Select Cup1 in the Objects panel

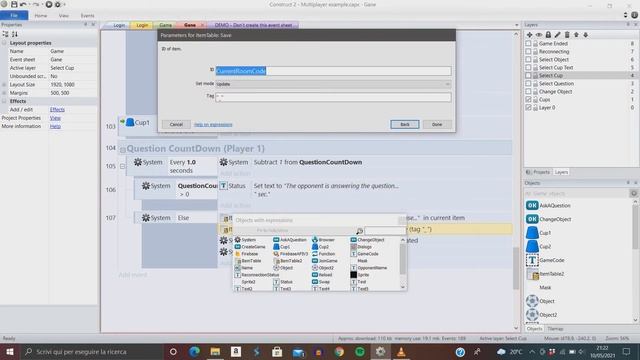(538, 233)
